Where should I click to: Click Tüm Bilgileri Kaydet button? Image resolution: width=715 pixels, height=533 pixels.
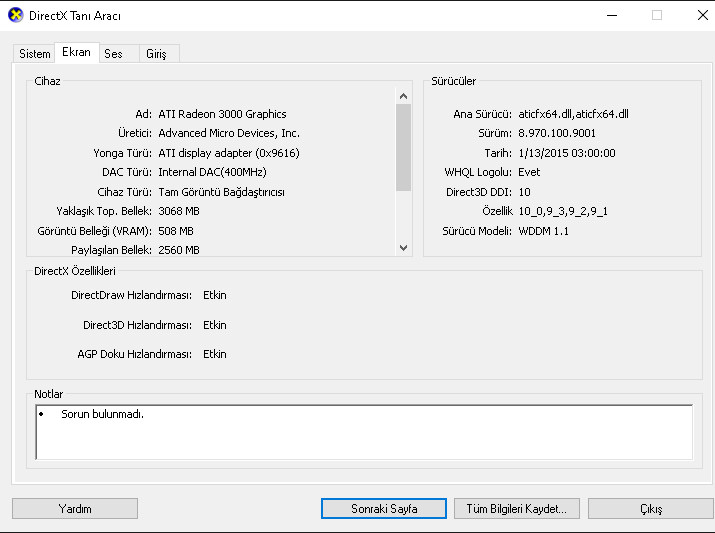coord(517,508)
